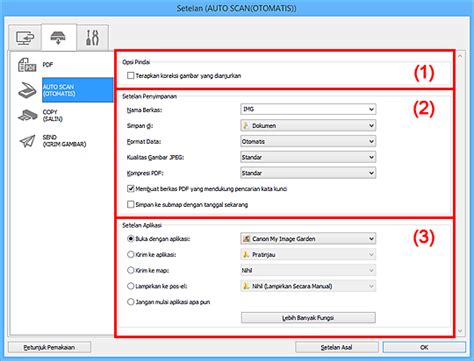Select the PDF scan icon in sidebar

27,64
